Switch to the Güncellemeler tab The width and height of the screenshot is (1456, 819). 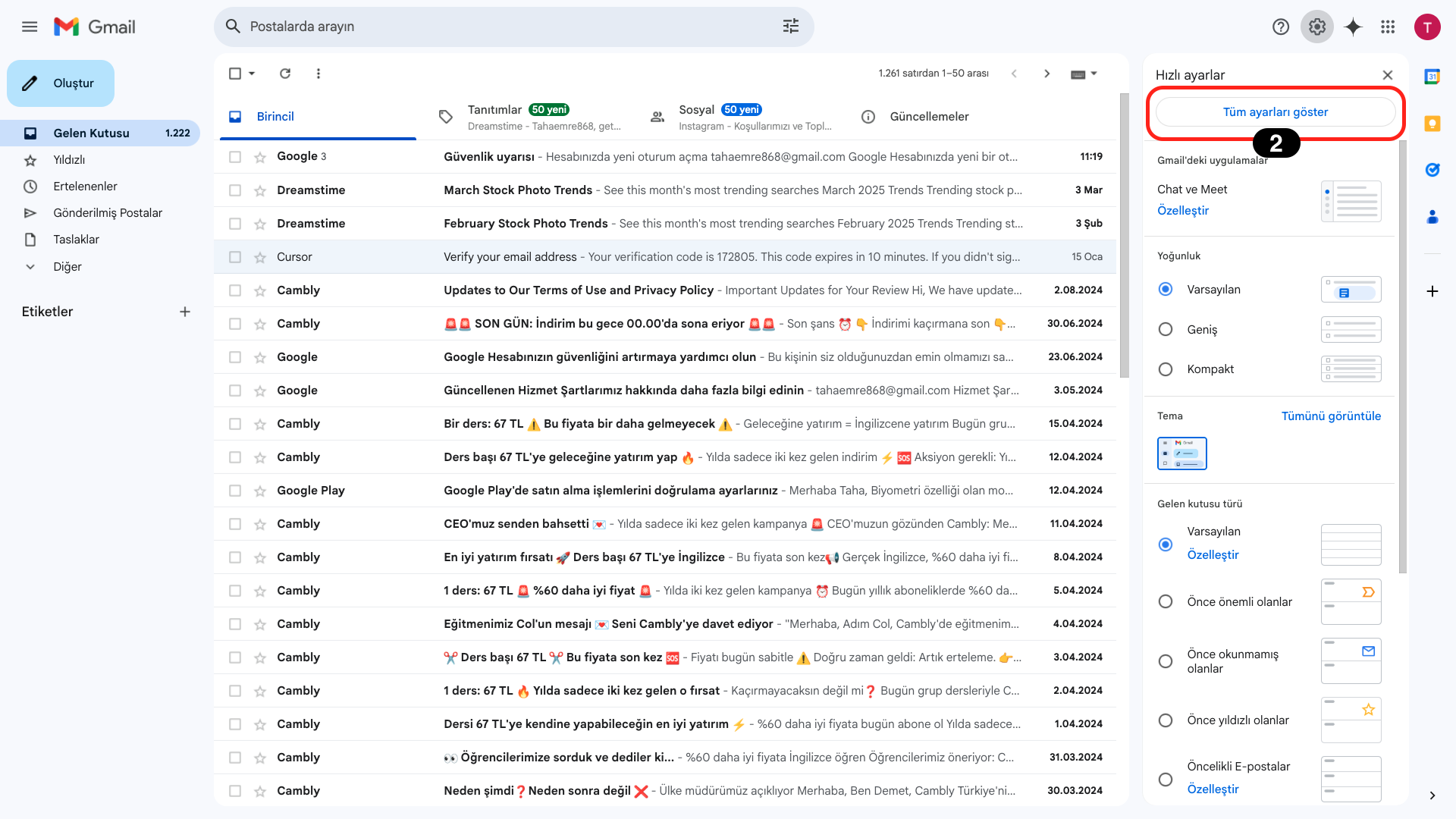[952, 117]
